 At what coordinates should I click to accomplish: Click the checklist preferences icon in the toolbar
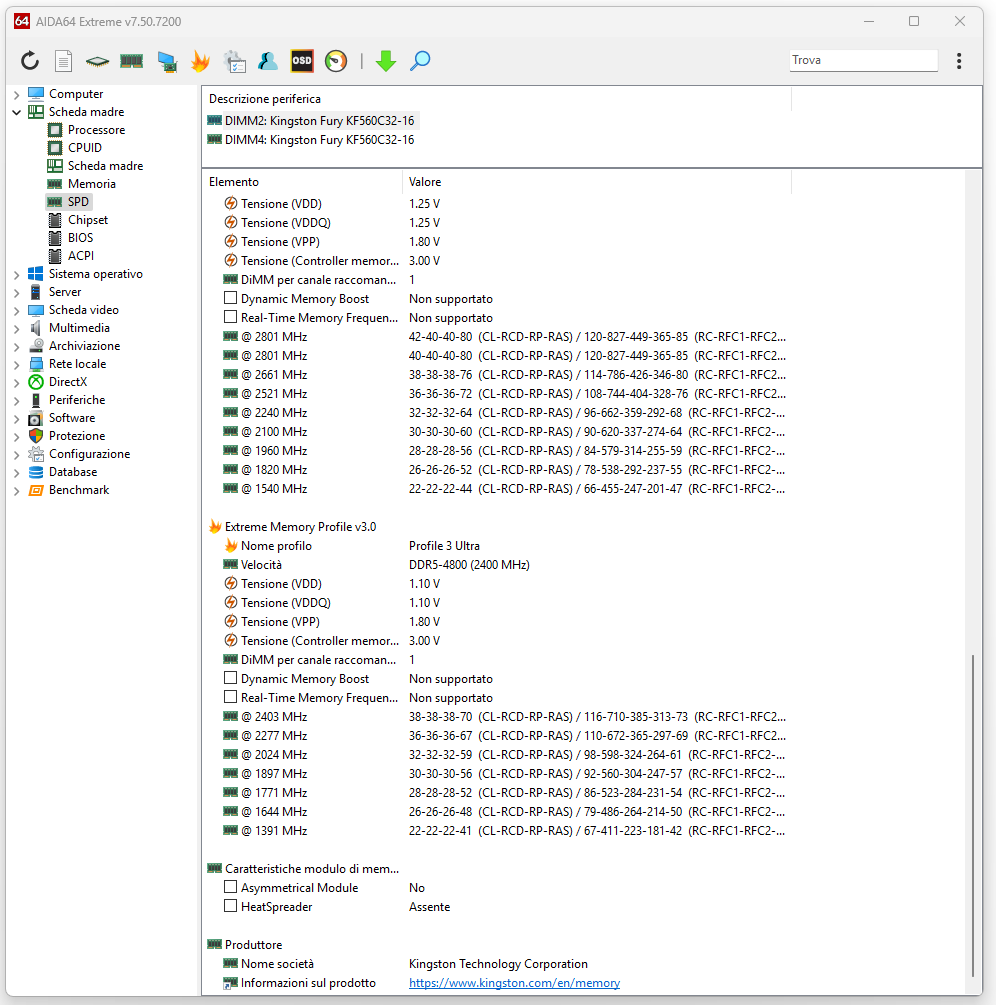pyautogui.click(x=235, y=61)
